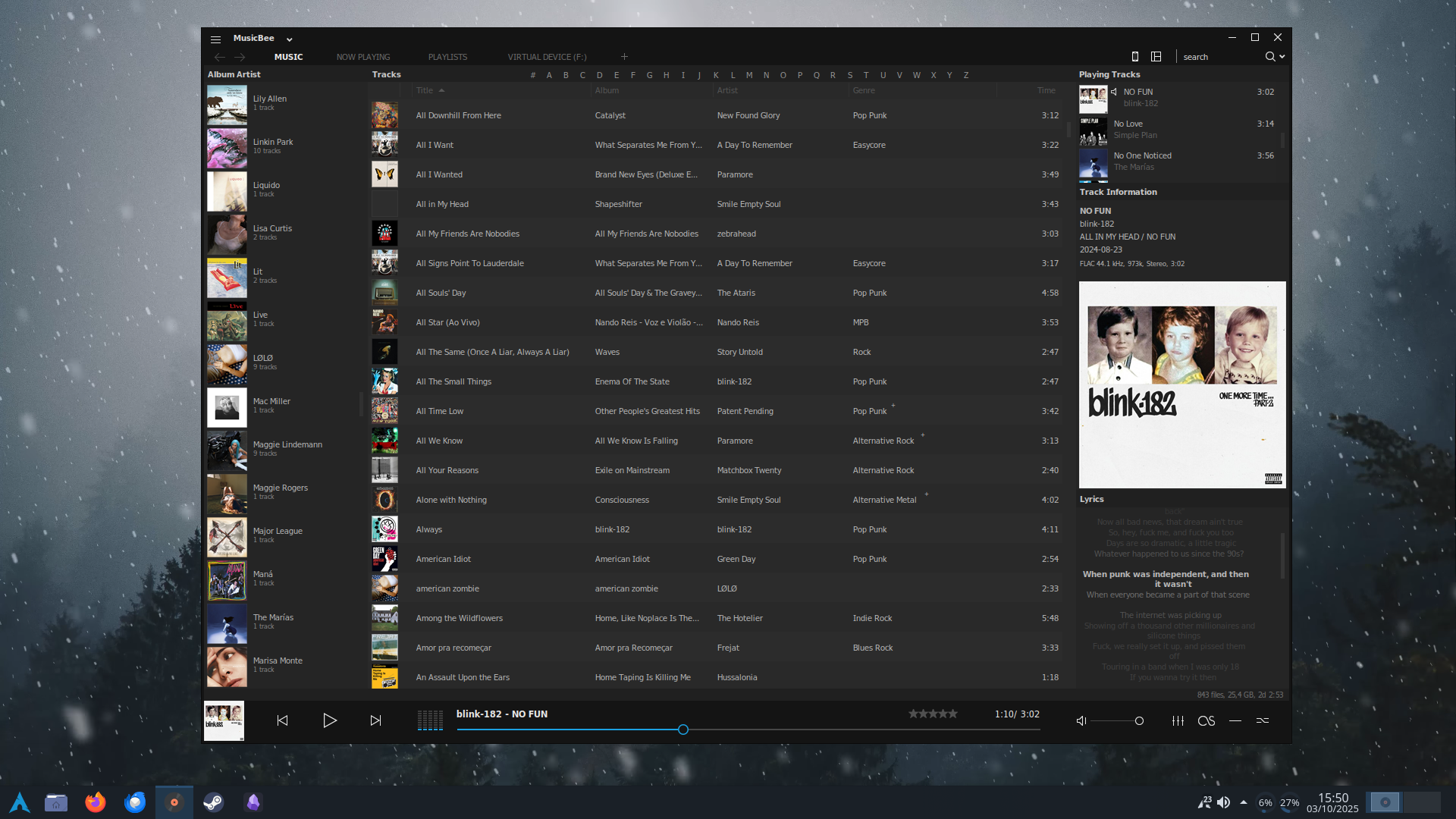Expand the MusicBee title dropdown arrow

coord(289,39)
